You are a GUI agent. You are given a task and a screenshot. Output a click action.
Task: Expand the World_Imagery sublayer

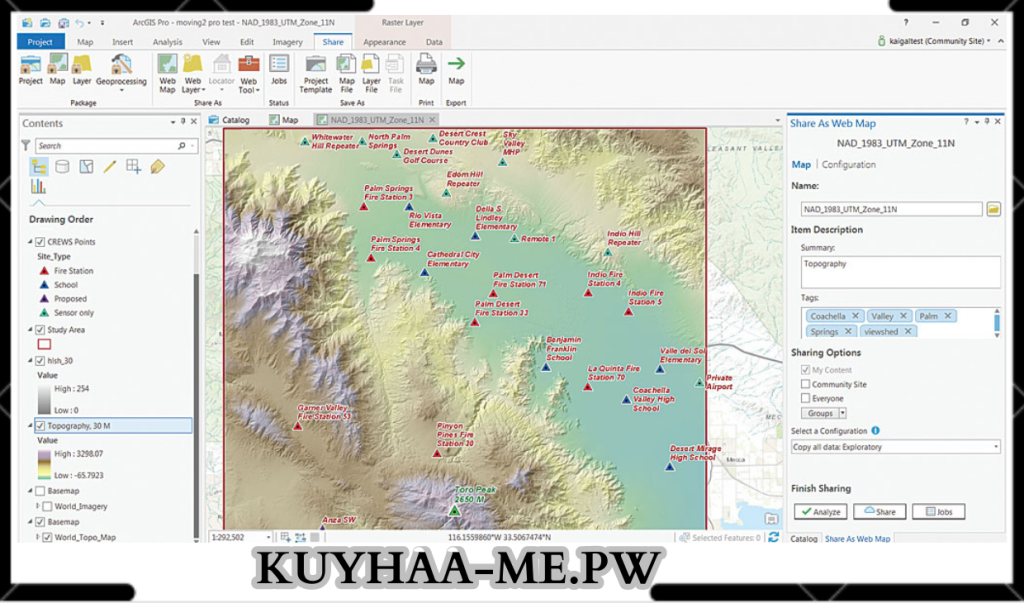coord(38,506)
